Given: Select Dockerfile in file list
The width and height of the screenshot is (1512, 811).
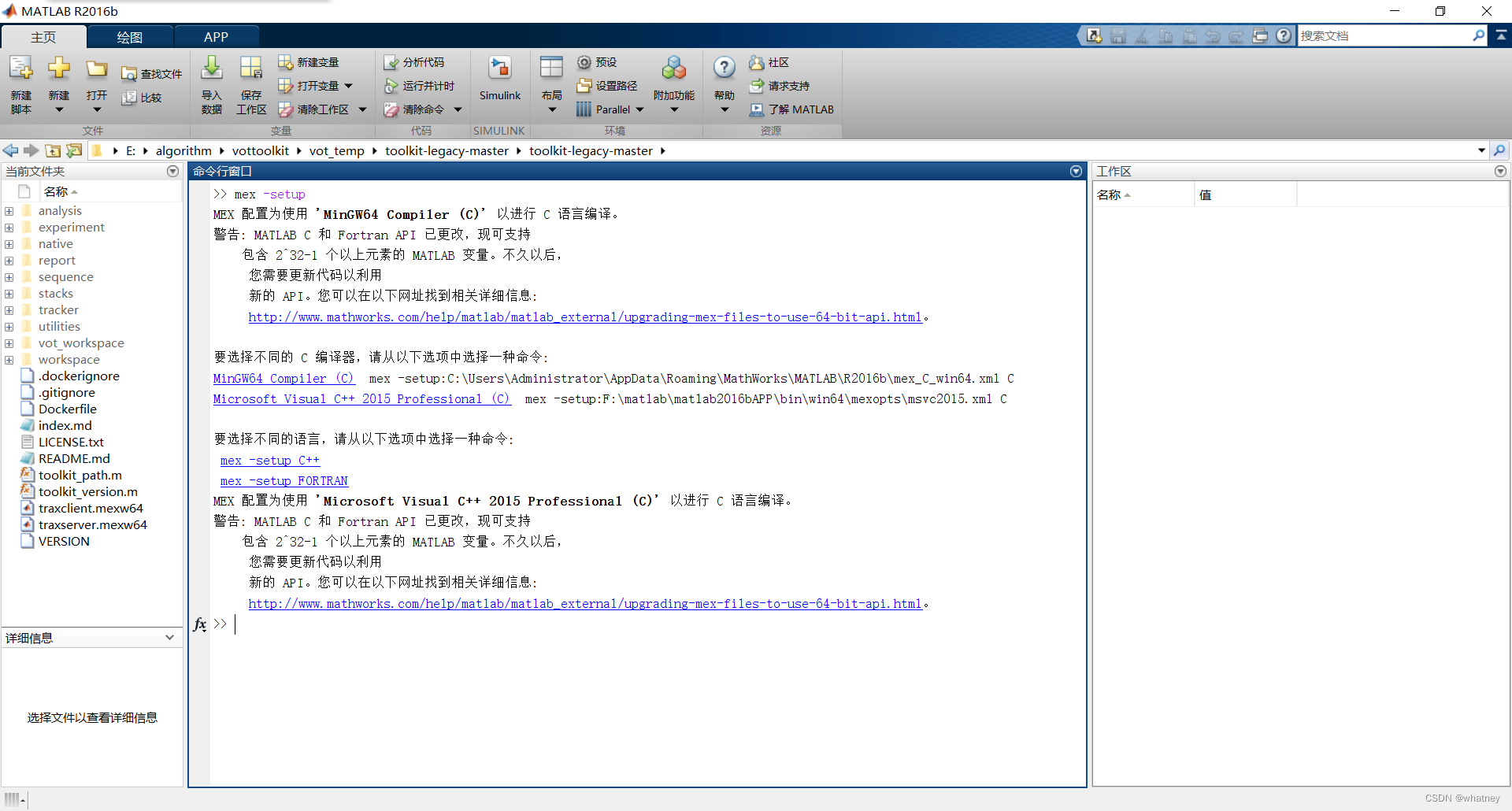Looking at the screenshot, I should 68,409.
